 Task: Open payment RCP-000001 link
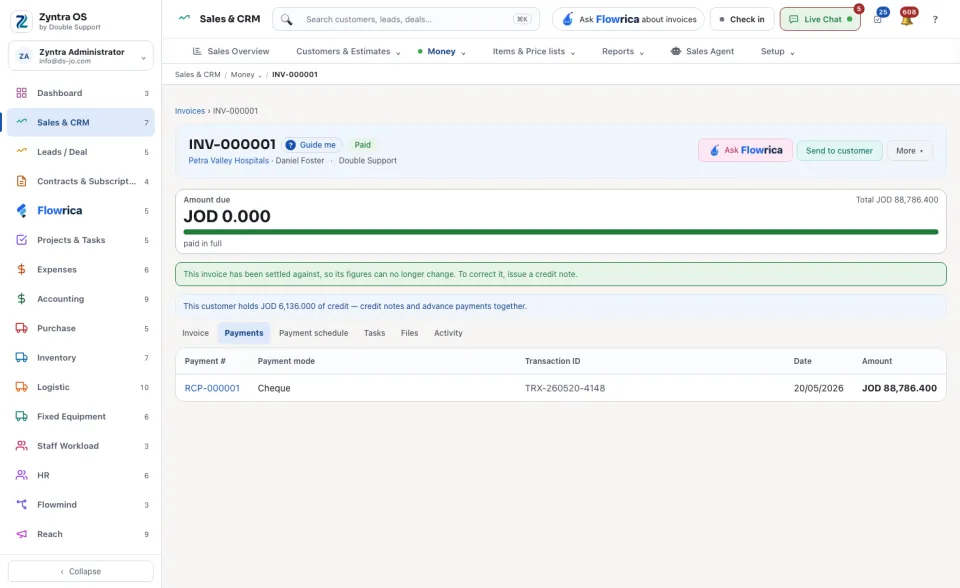212,388
